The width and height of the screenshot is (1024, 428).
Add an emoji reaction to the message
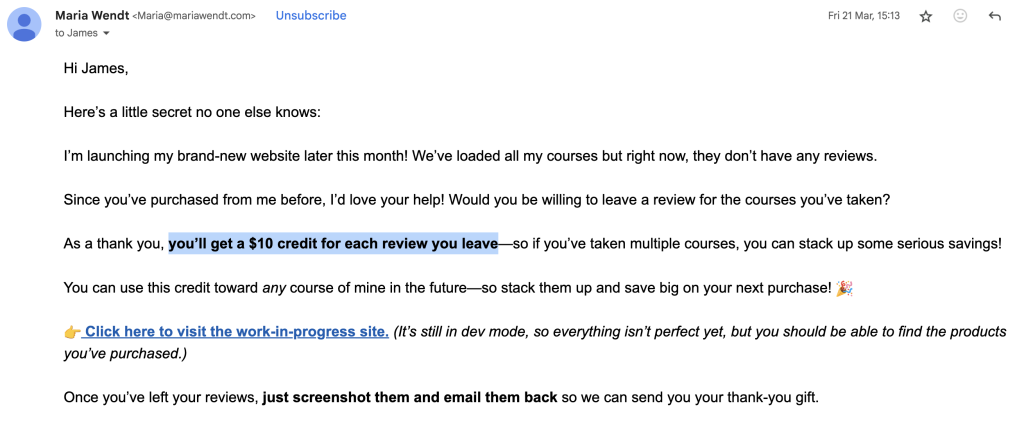click(x=960, y=16)
